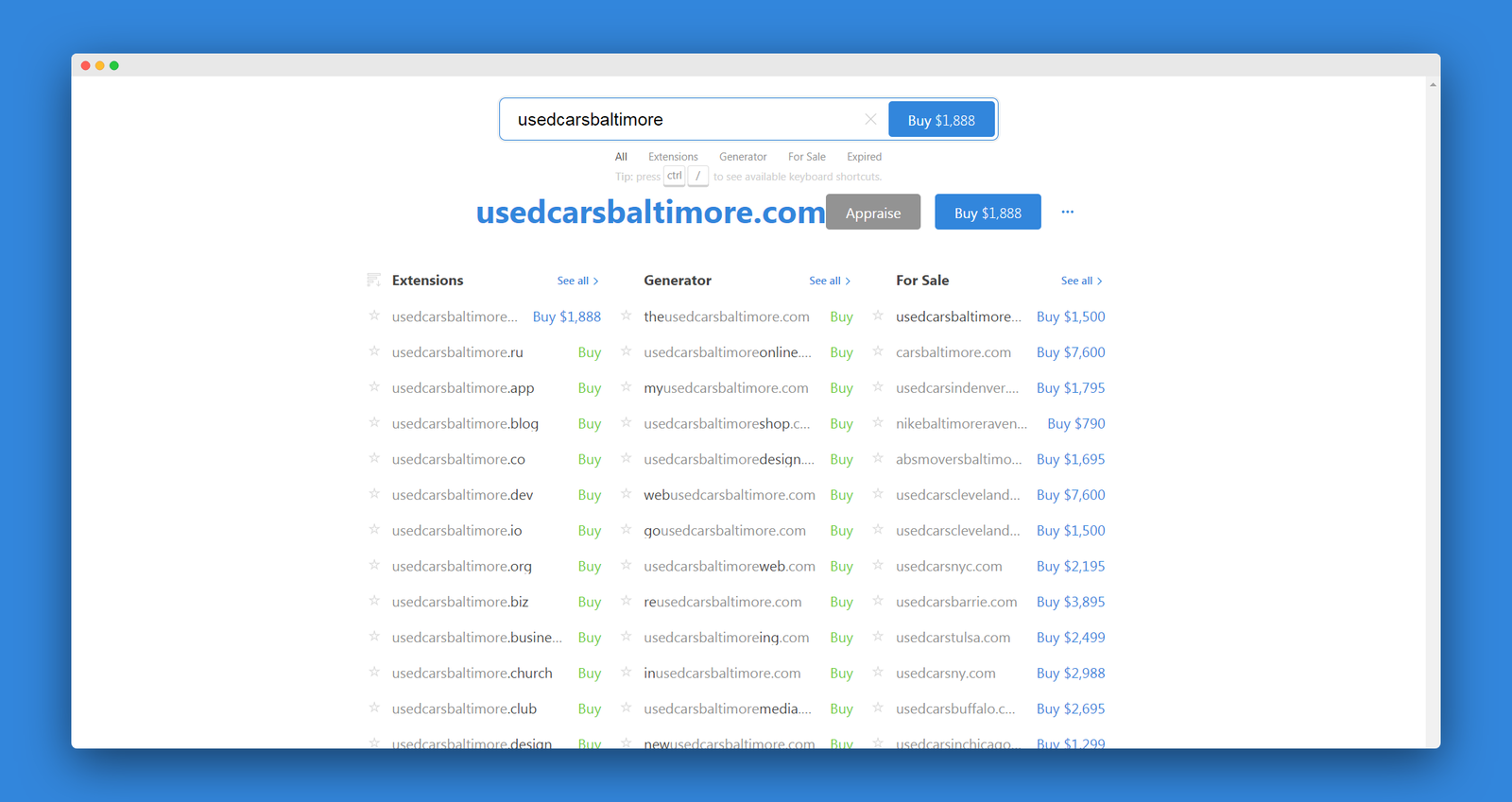Star usedcarsbaltimore.club in Extensions
Screen dimensions: 1512x802
(x=374, y=708)
